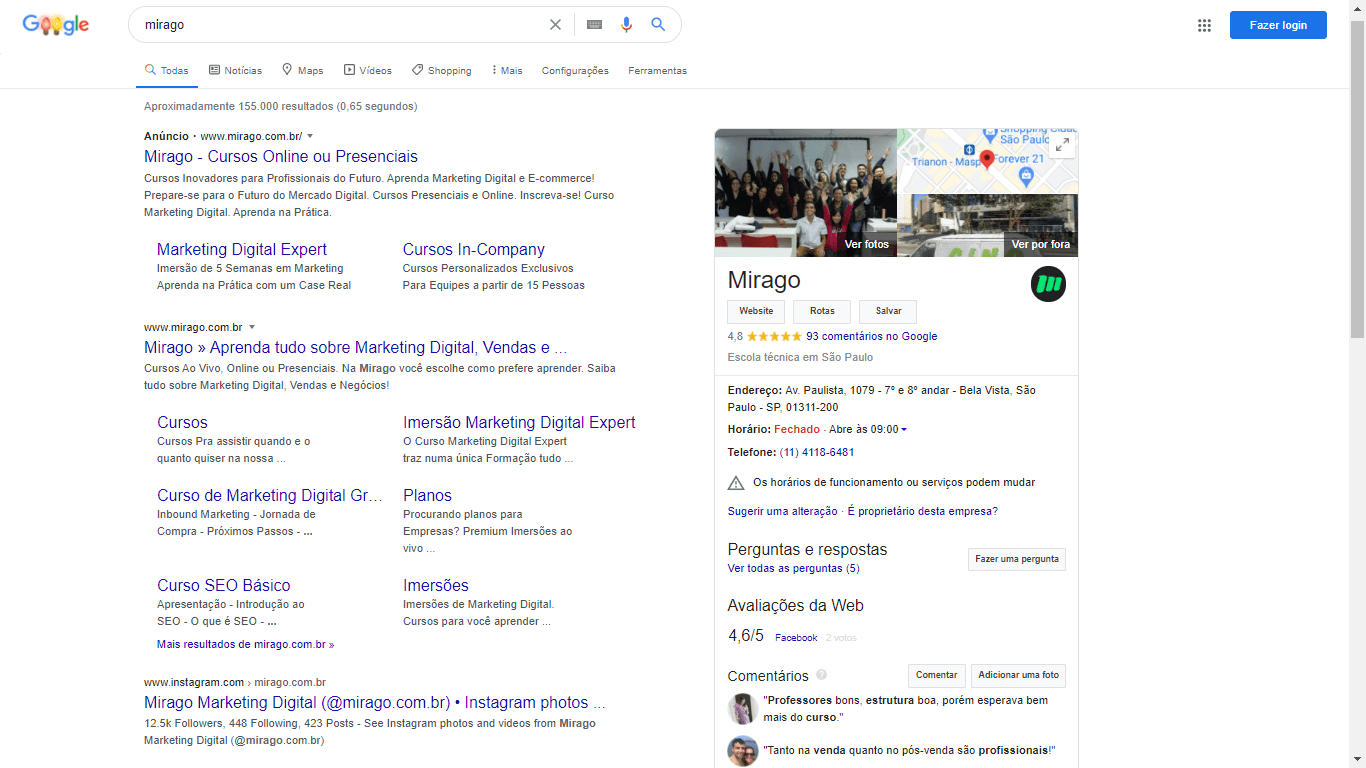
Task: Open Ver todas as perguntas link
Action: [x=793, y=569]
